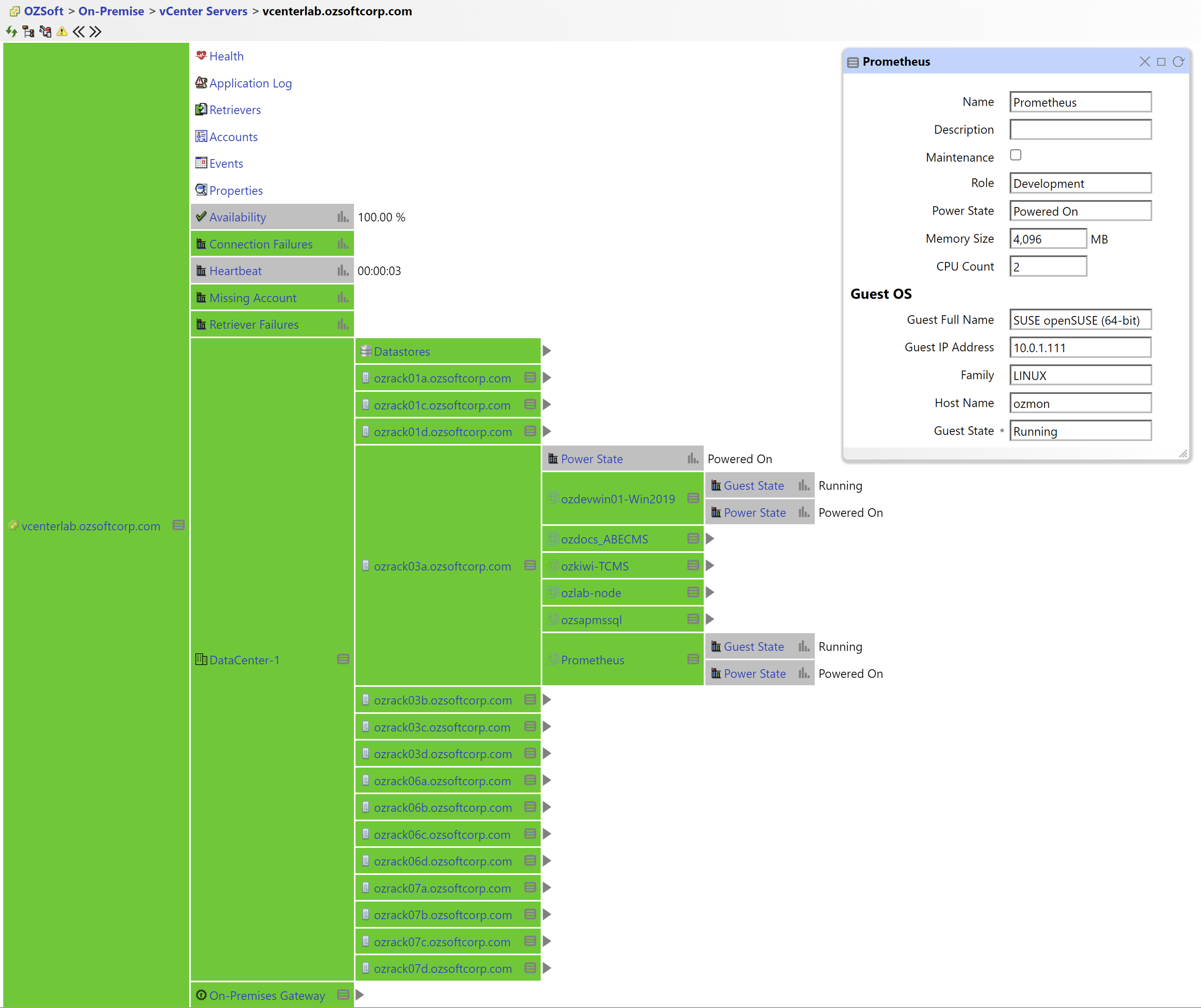Image resolution: width=1201 pixels, height=1008 pixels.
Task: Navigate to vCenter Servers in the breadcrumb
Action: pyautogui.click(x=203, y=11)
